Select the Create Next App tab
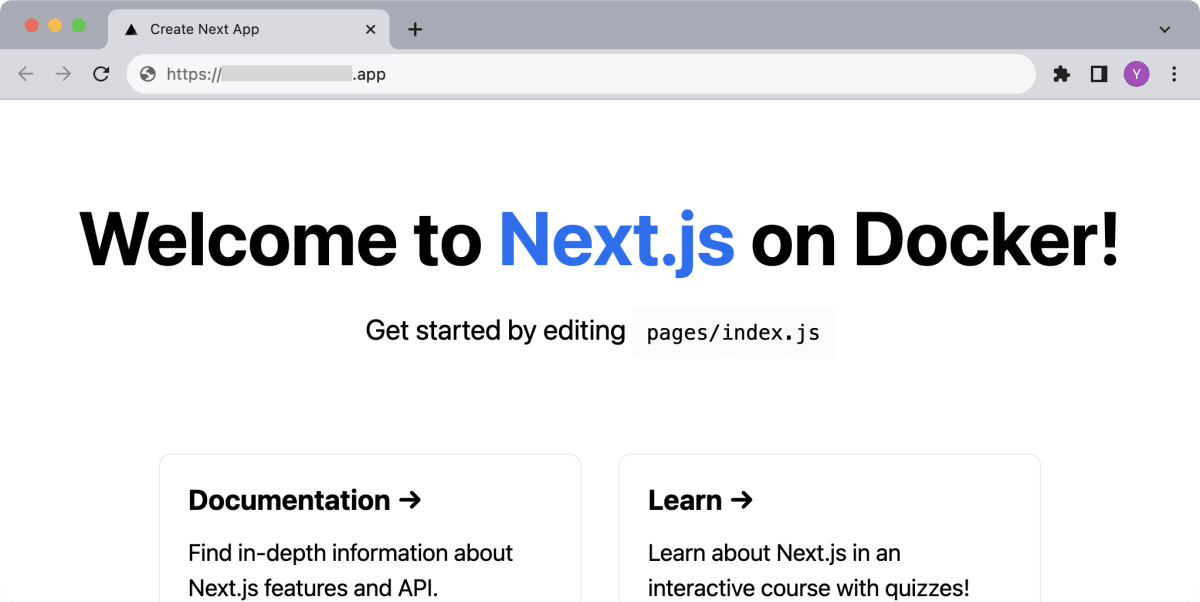The height and width of the screenshot is (602, 1200). pyautogui.click(x=246, y=29)
